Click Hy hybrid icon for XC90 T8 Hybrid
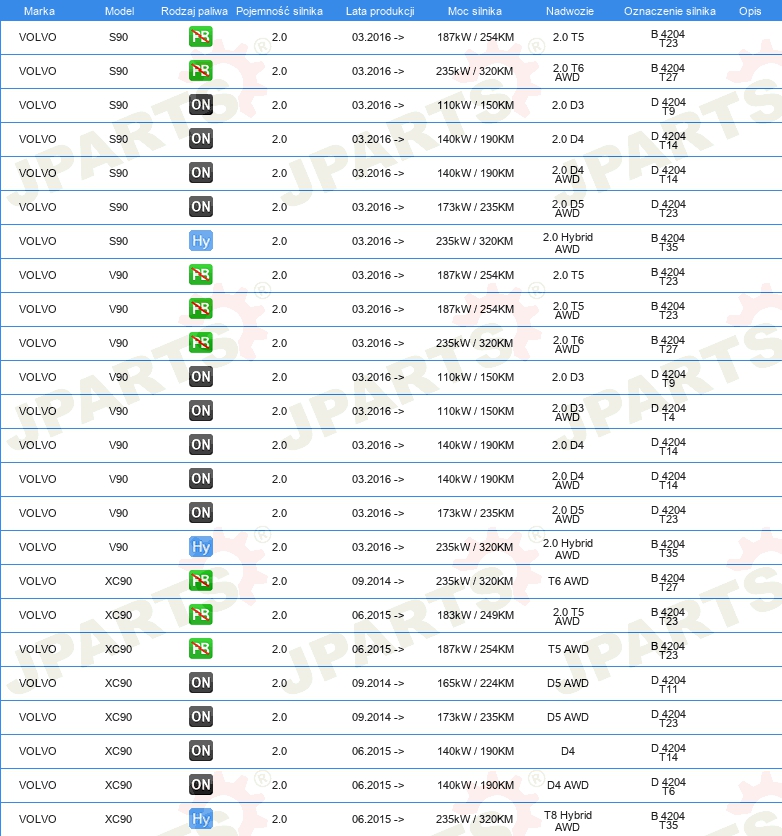Image resolution: width=782 pixels, height=836 pixels. coord(200,819)
